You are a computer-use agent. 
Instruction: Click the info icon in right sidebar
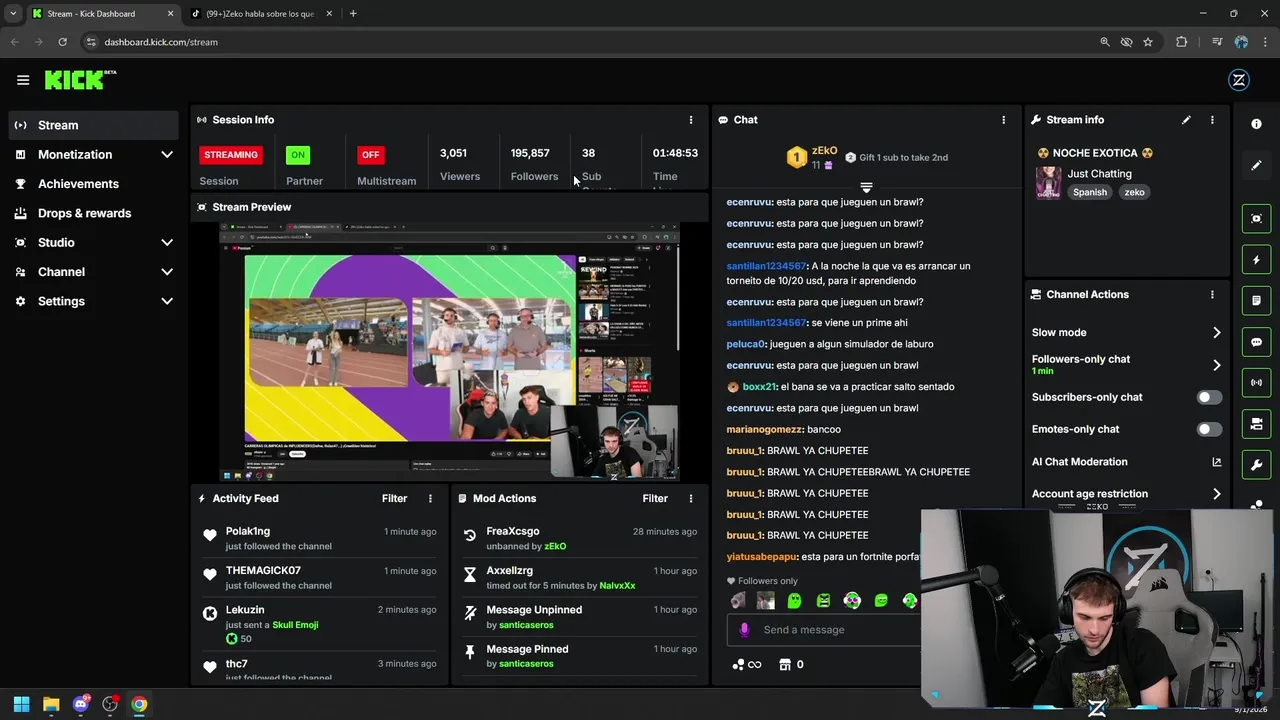(x=1256, y=124)
